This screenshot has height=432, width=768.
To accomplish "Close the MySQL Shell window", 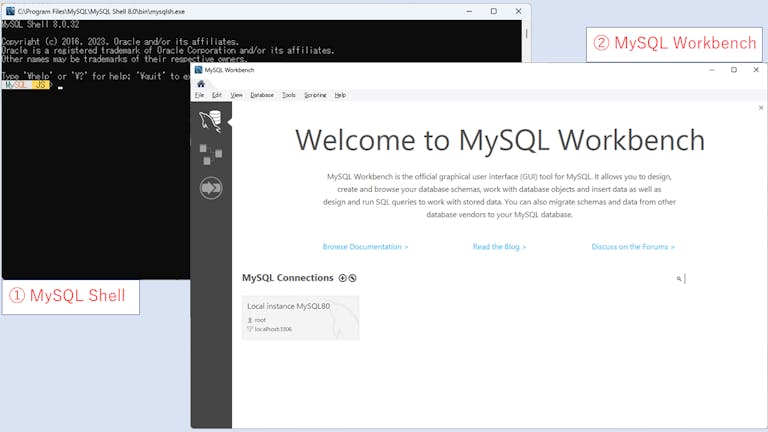I will (x=518, y=11).
